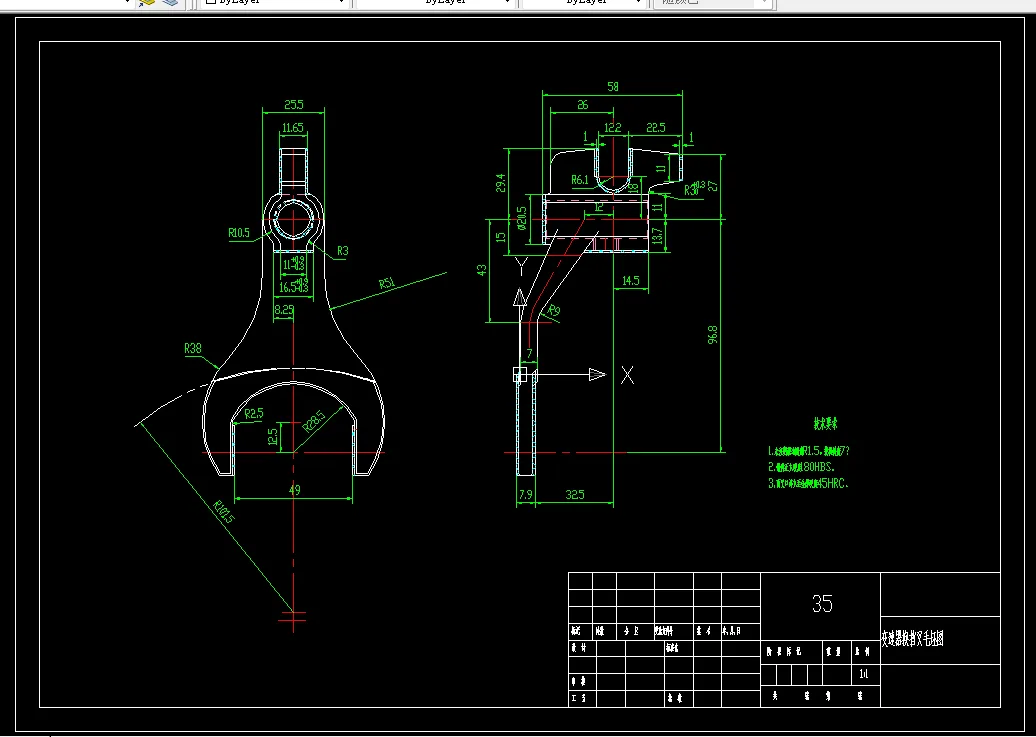Click the 12.2 slot width dimension
Image resolution: width=1036 pixels, height=737 pixels.
[612, 128]
